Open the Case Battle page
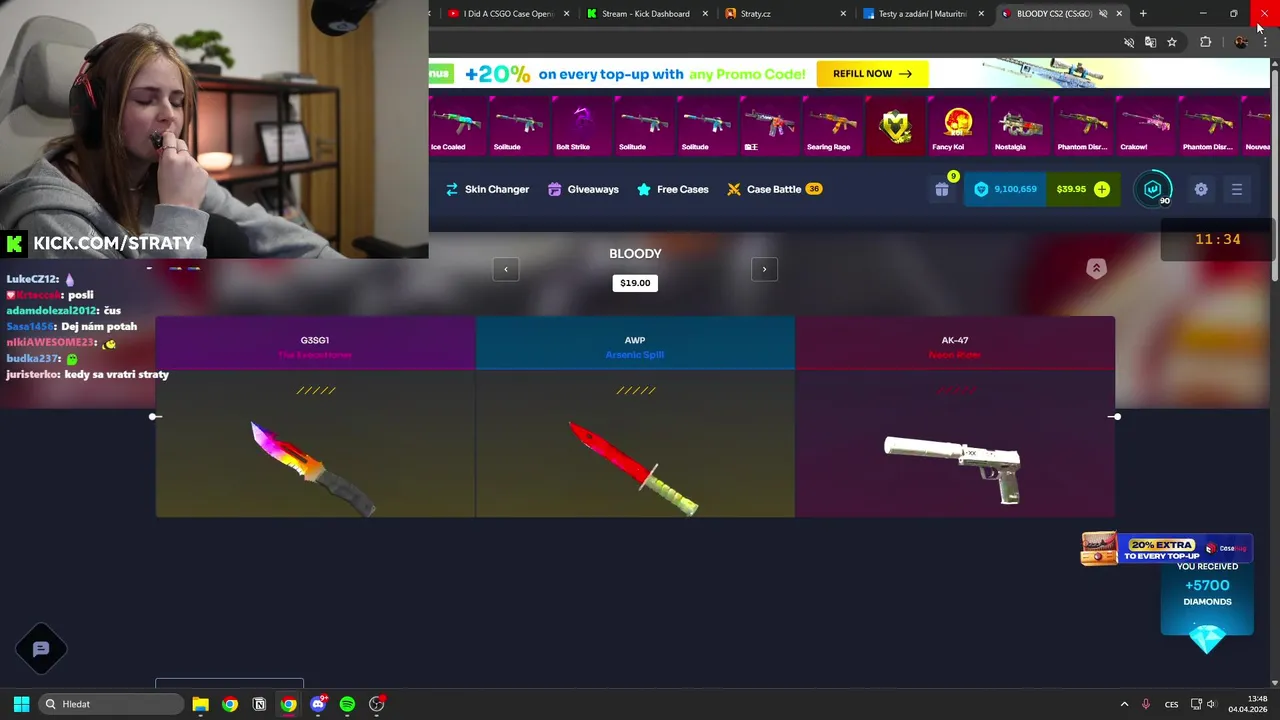Image resolution: width=1280 pixels, height=720 pixels. click(x=774, y=189)
